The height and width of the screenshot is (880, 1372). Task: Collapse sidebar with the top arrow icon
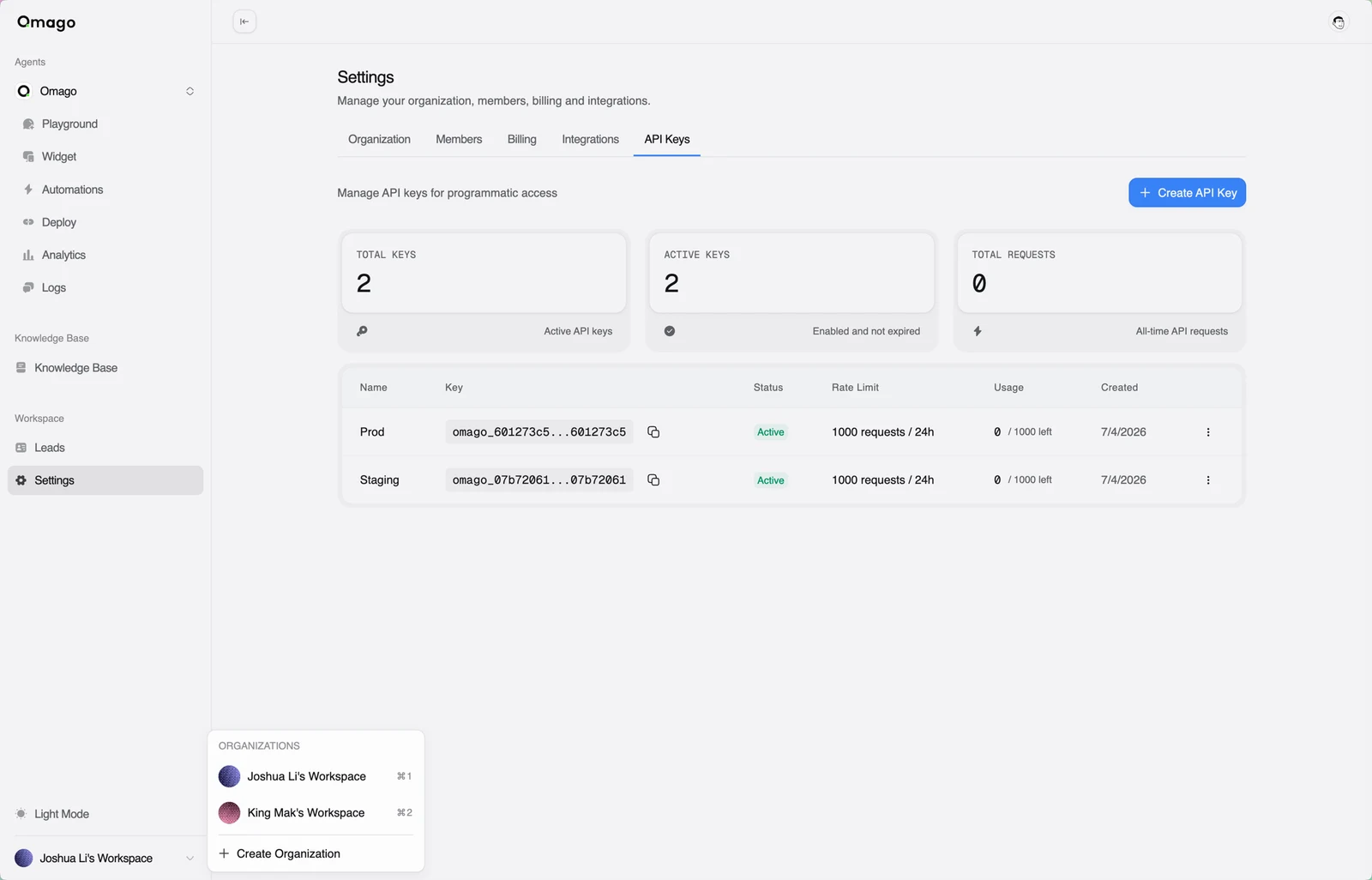pos(244,21)
